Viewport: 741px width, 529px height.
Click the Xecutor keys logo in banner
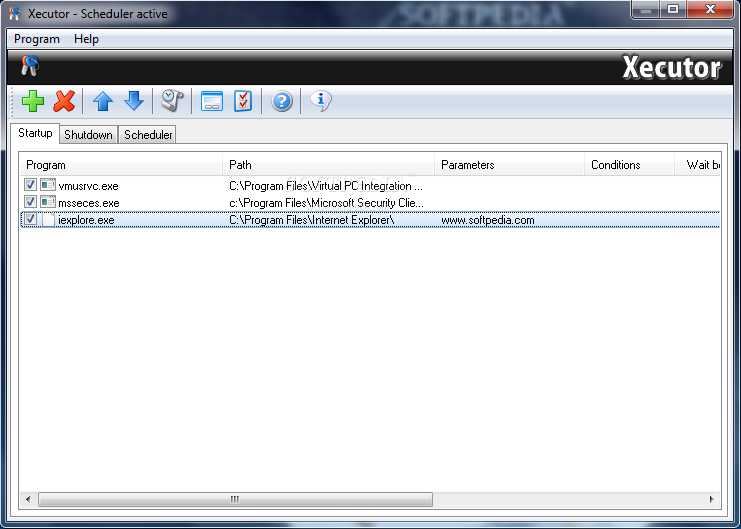coord(30,66)
